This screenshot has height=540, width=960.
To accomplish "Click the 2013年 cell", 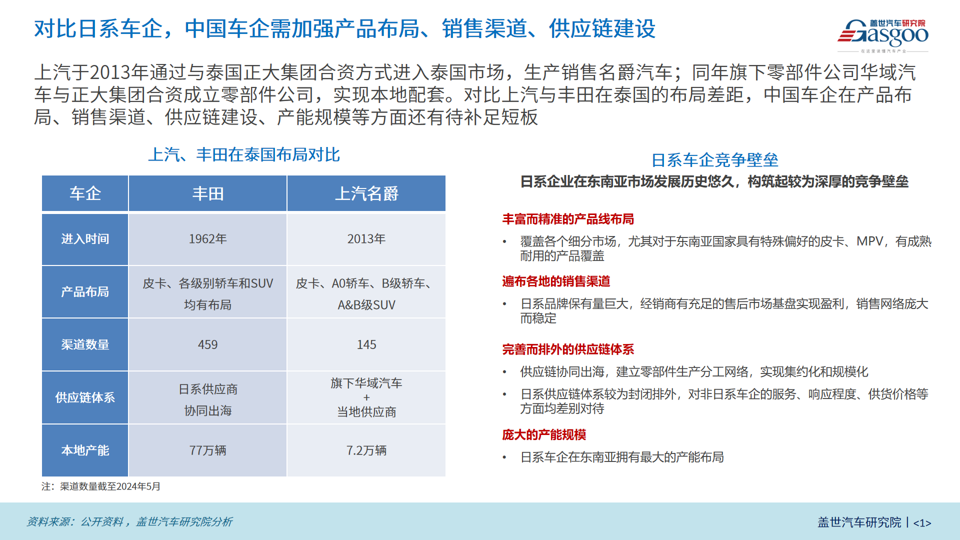I will [x=366, y=239].
